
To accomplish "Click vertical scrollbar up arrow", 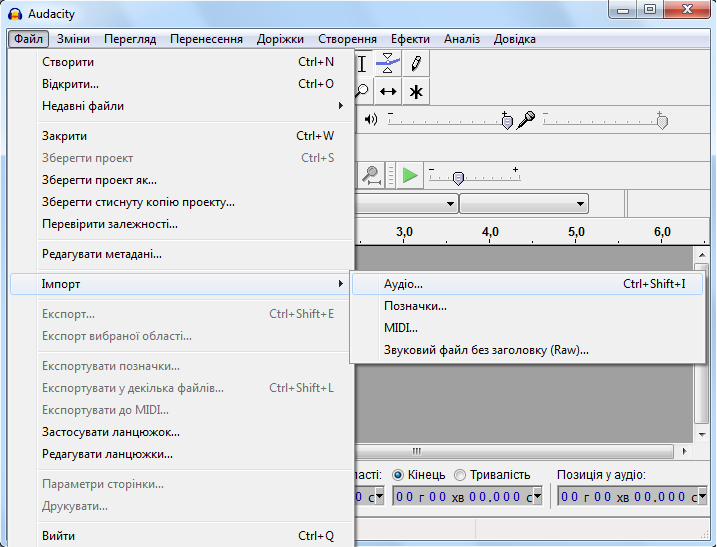I will [702, 255].
